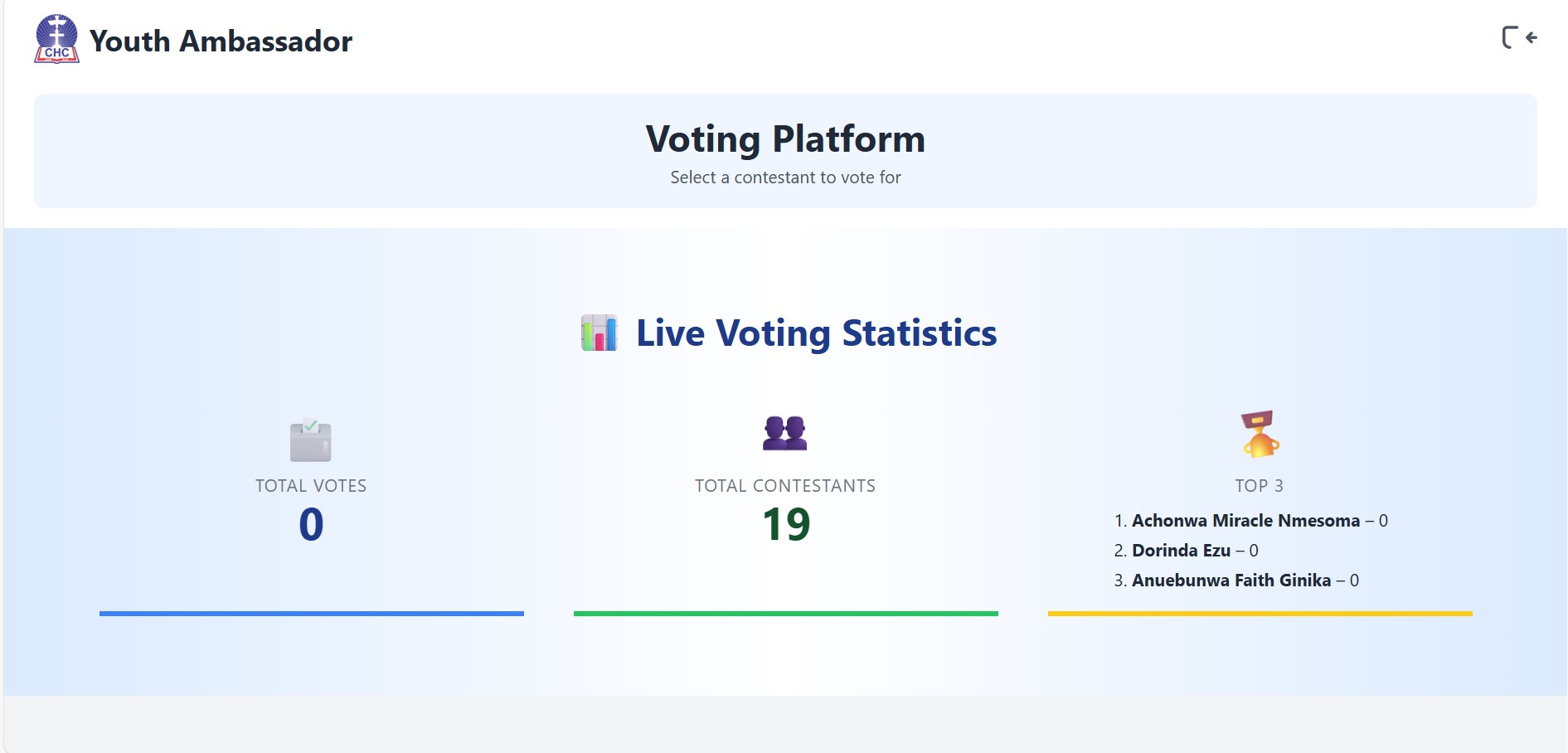The height and width of the screenshot is (753, 1568).
Task: Select Achonwa Miracle Nmesoma in Top 3
Action: coord(1245,521)
